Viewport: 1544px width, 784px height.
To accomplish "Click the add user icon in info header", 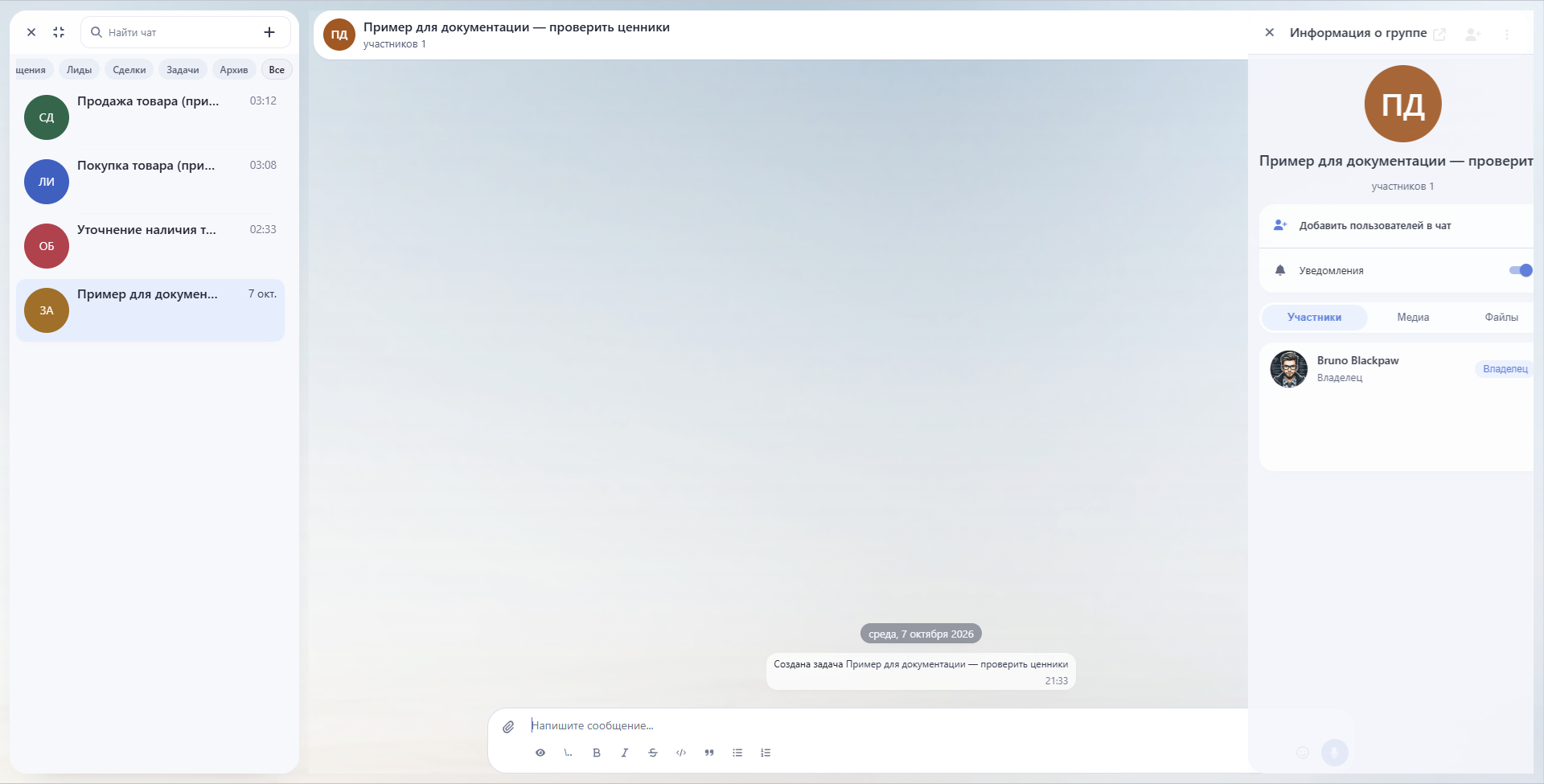I will pyautogui.click(x=1473, y=34).
